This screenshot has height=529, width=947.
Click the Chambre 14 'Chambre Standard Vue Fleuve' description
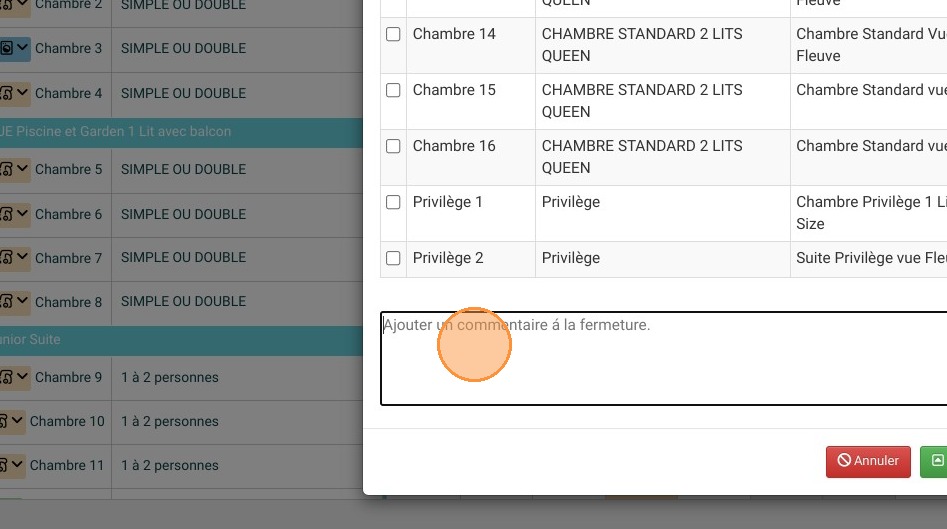click(x=872, y=45)
